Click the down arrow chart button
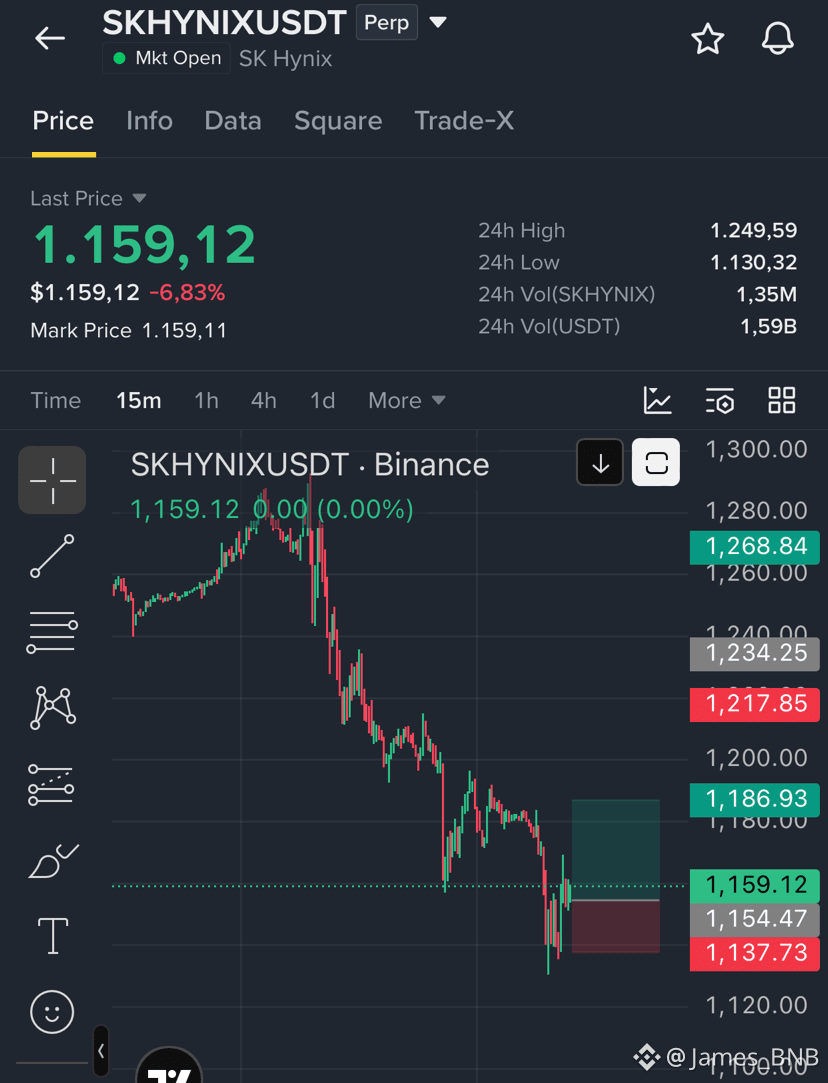This screenshot has height=1083, width=828. coord(600,462)
